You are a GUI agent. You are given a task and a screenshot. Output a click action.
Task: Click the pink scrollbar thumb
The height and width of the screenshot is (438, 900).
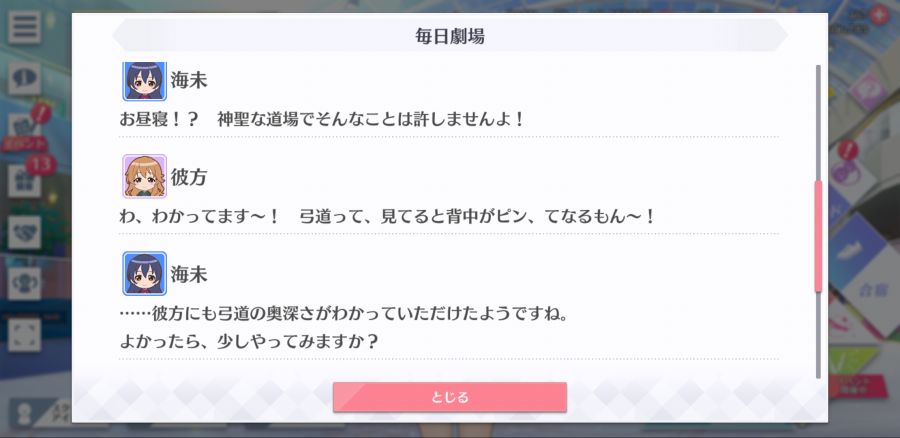pos(818,237)
